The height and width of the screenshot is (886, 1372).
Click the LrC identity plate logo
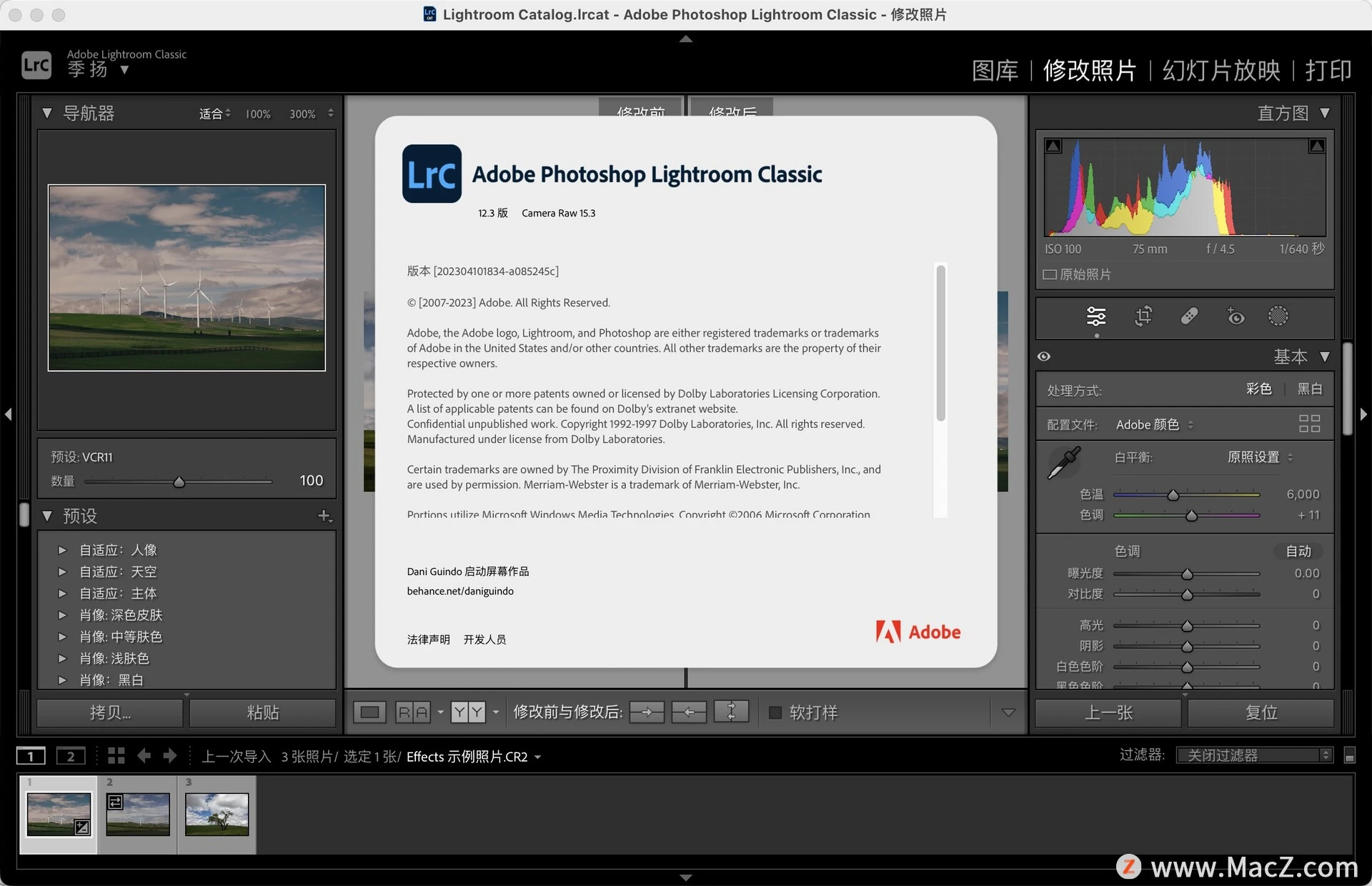[x=36, y=65]
